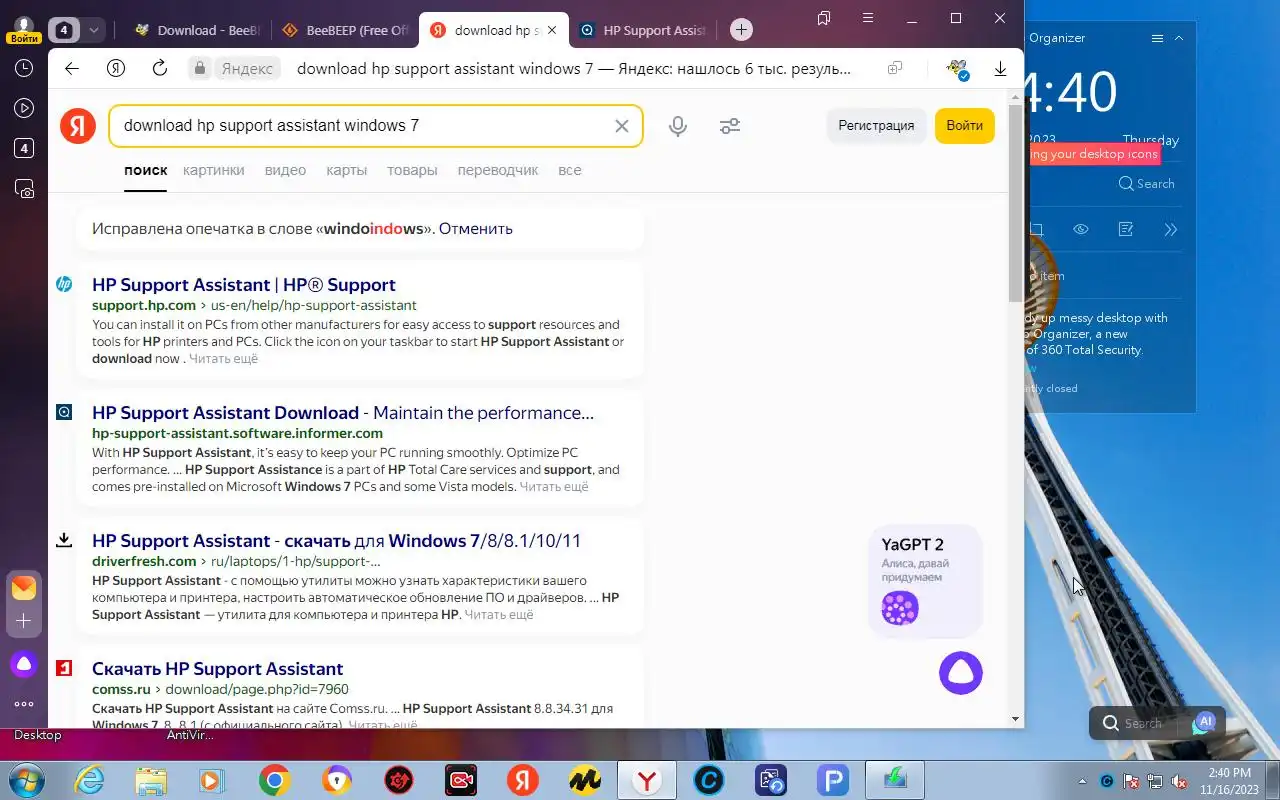The image size is (1280, 800).
Task: Open HP Support Assistant - скачать для Windows result
Action: 336,541
